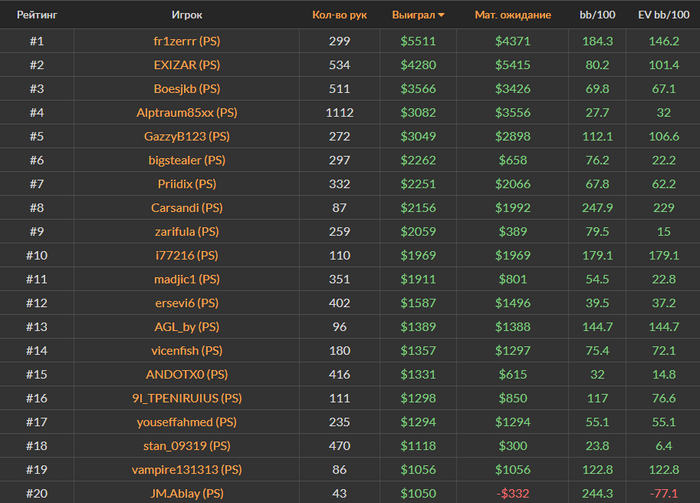This screenshot has width=700, height=503.
Task: Sort table by Выиграл column
Action: pyautogui.click(x=414, y=16)
